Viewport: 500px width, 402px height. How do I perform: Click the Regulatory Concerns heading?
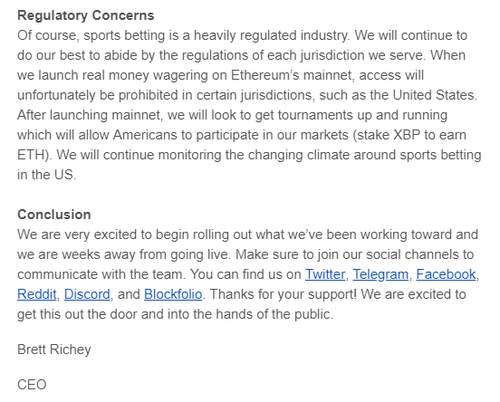[x=86, y=15]
